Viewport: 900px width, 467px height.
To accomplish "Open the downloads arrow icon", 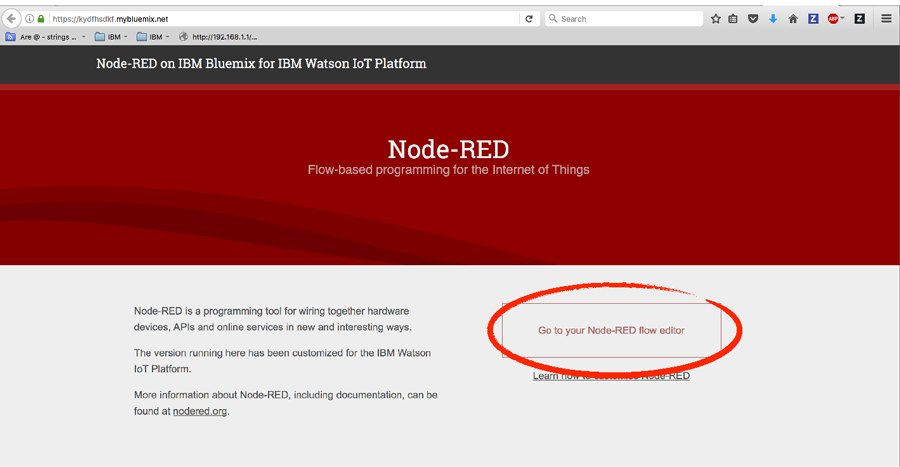I will tap(773, 18).
